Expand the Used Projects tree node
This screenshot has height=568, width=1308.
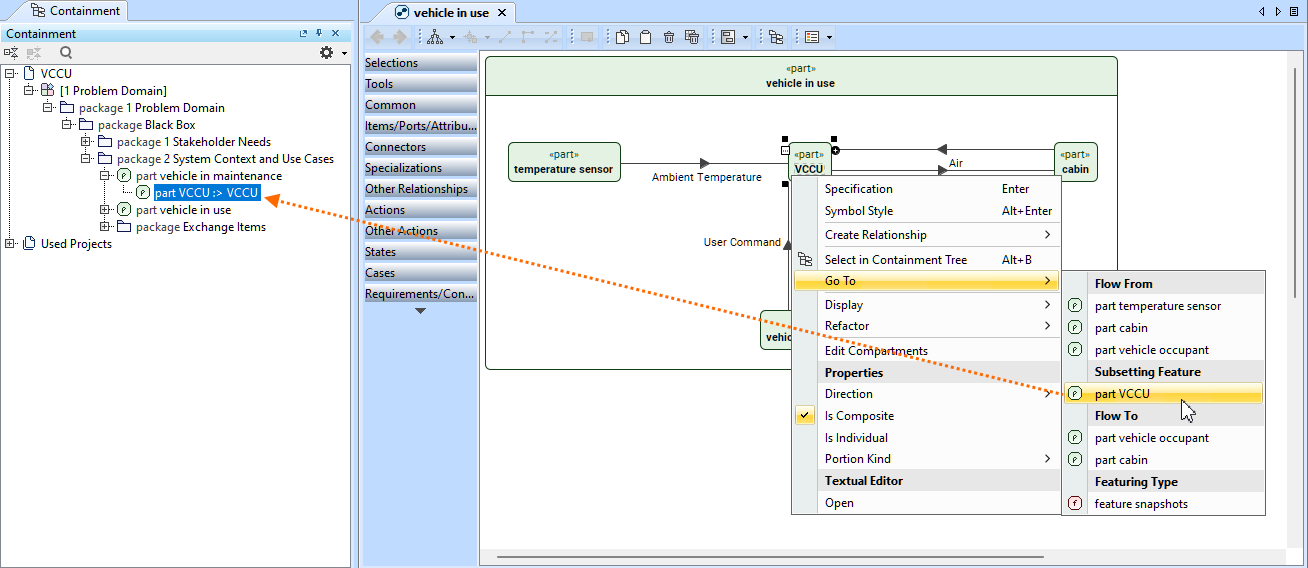pos(10,244)
